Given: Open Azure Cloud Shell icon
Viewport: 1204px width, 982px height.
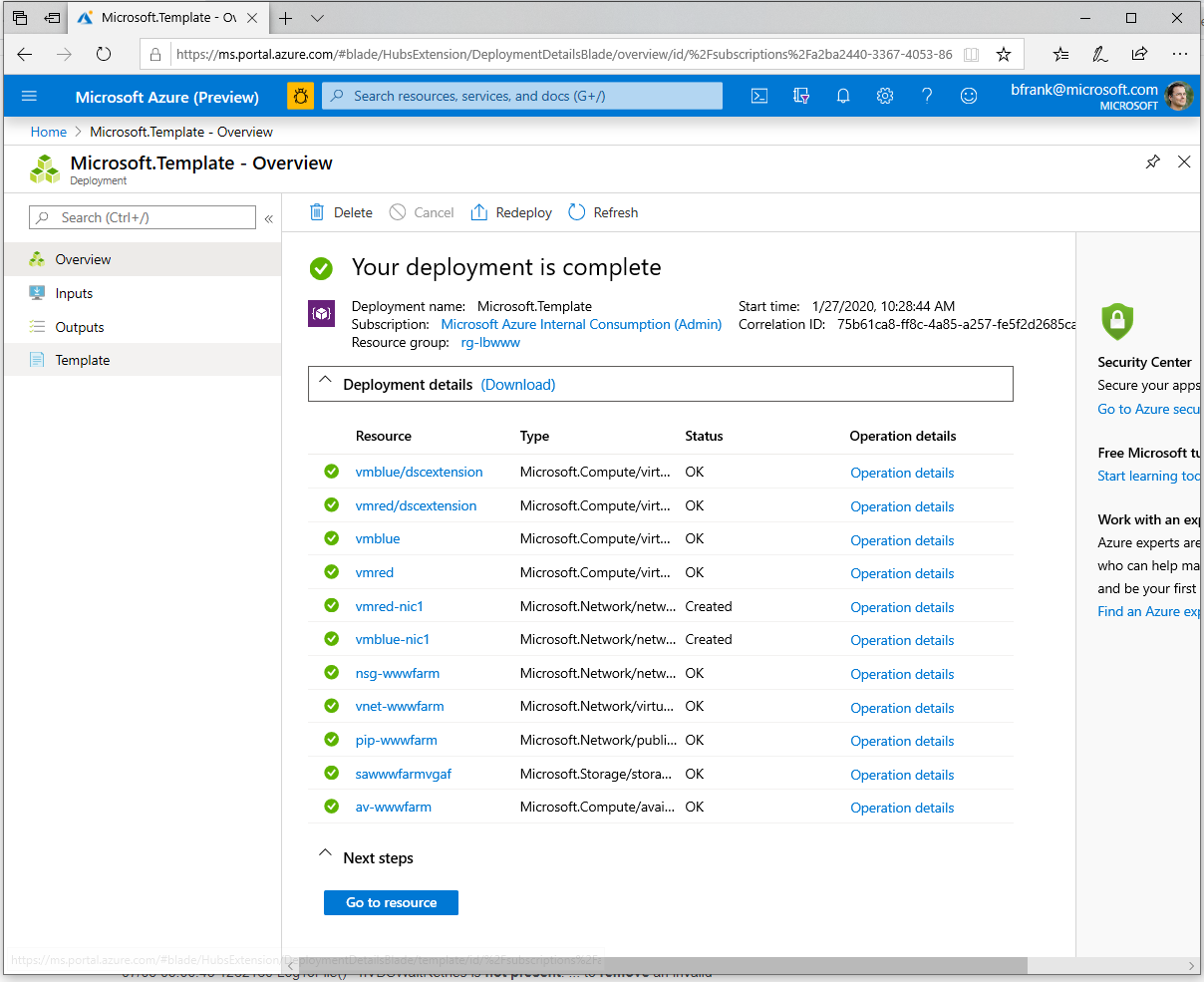Looking at the screenshot, I should pos(759,96).
